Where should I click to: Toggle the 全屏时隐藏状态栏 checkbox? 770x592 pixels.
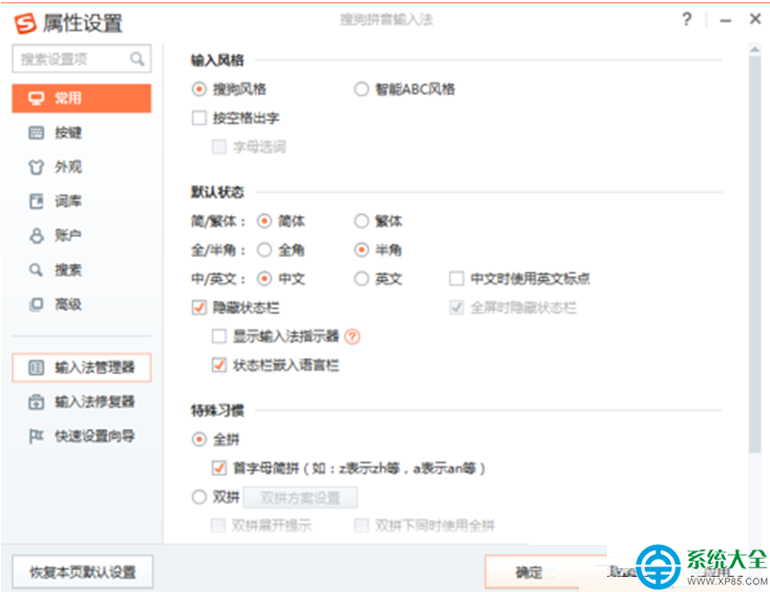[x=457, y=308]
